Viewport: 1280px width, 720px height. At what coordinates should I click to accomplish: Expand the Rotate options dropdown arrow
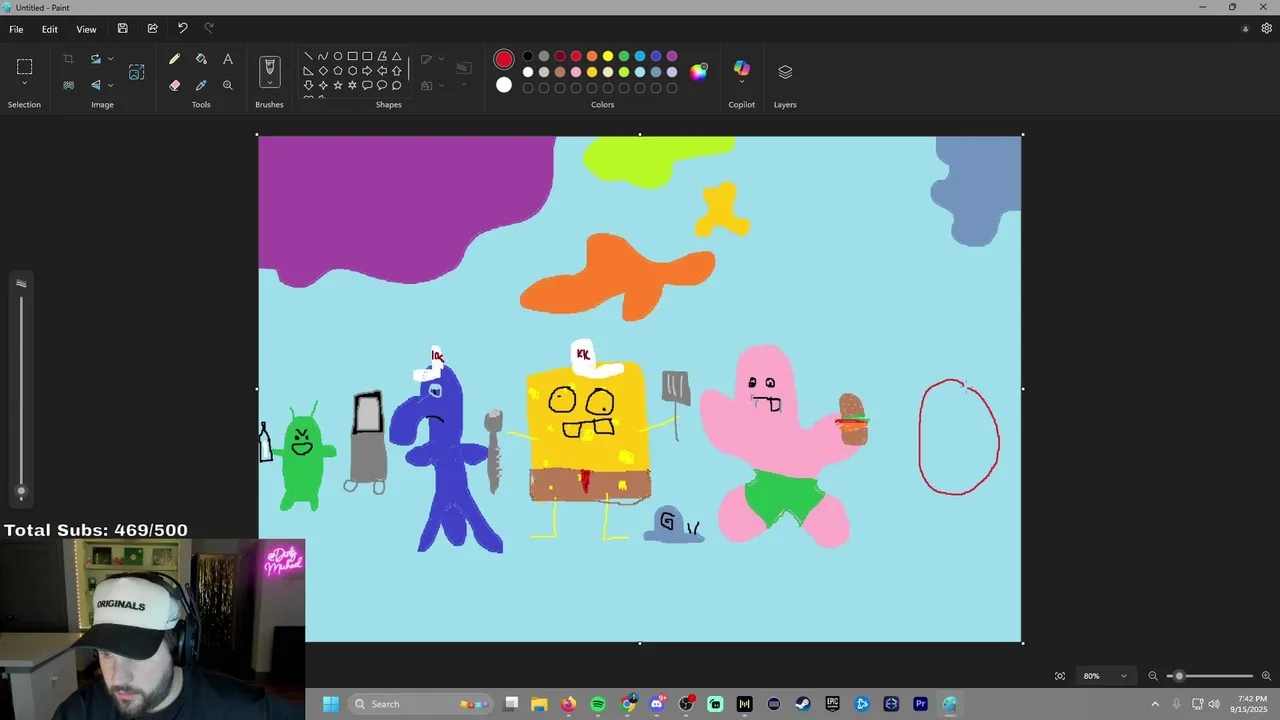tap(110, 59)
